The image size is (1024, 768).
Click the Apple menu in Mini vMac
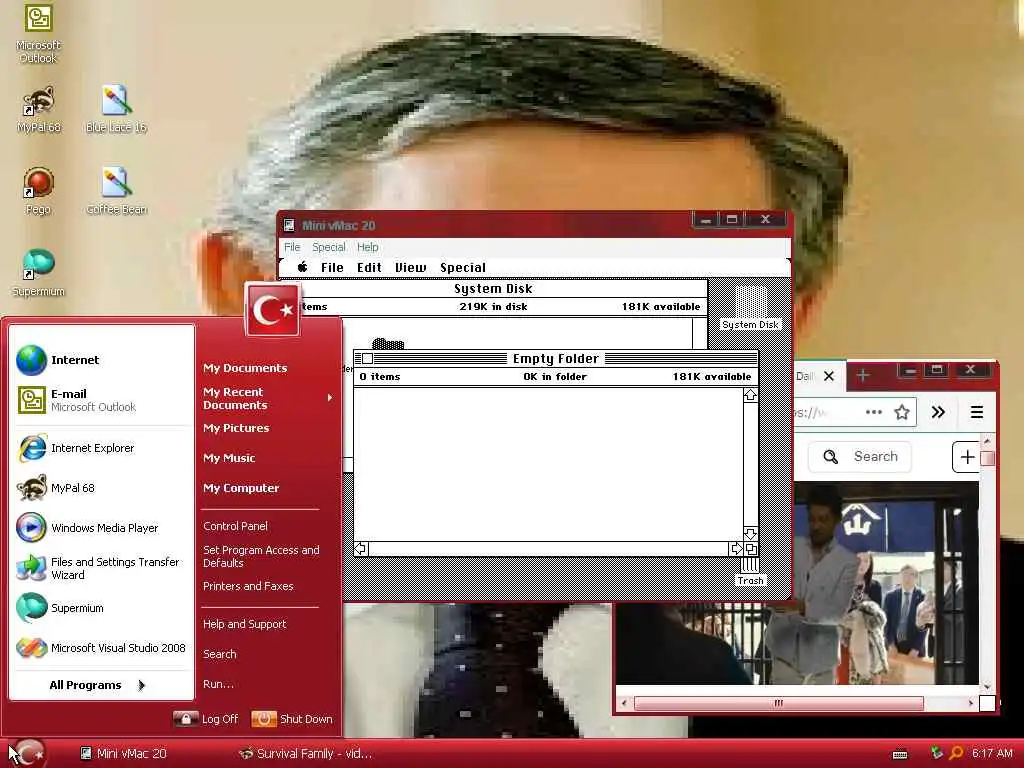pyautogui.click(x=302, y=267)
